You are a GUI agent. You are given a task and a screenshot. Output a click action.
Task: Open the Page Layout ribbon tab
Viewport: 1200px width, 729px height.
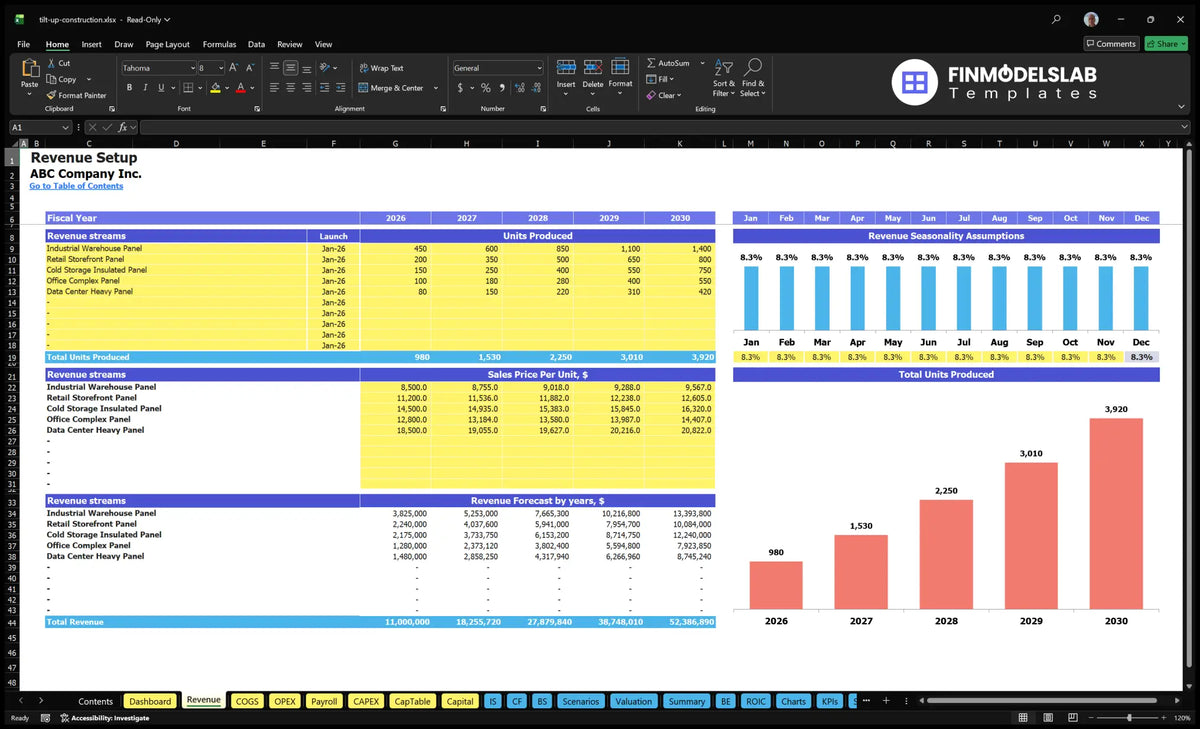[x=167, y=44]
